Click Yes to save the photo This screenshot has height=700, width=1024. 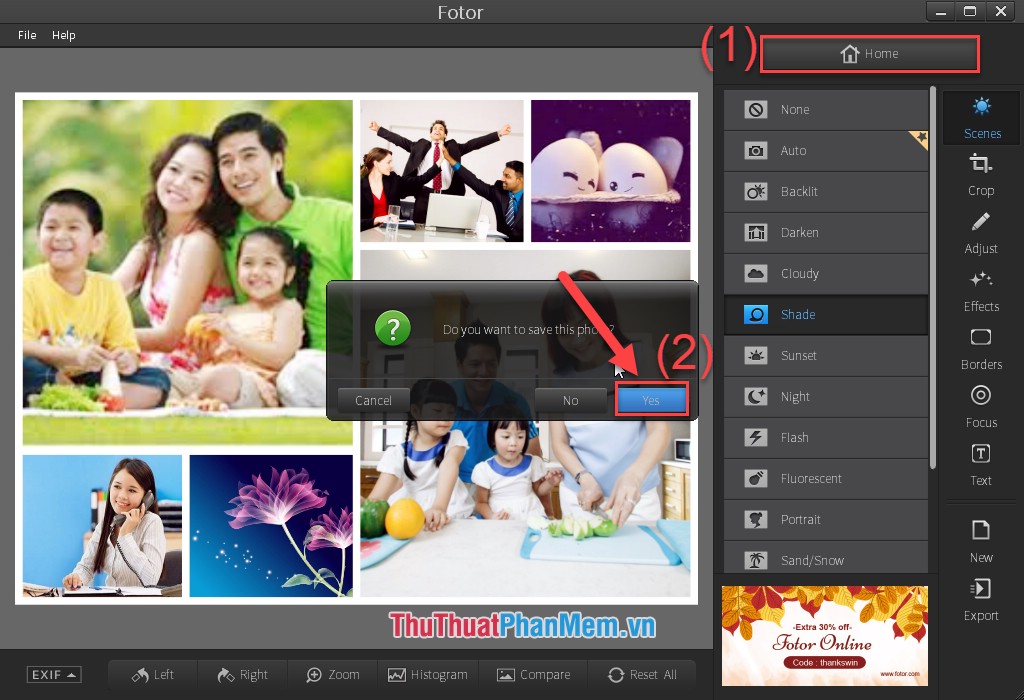click(651, 399)
